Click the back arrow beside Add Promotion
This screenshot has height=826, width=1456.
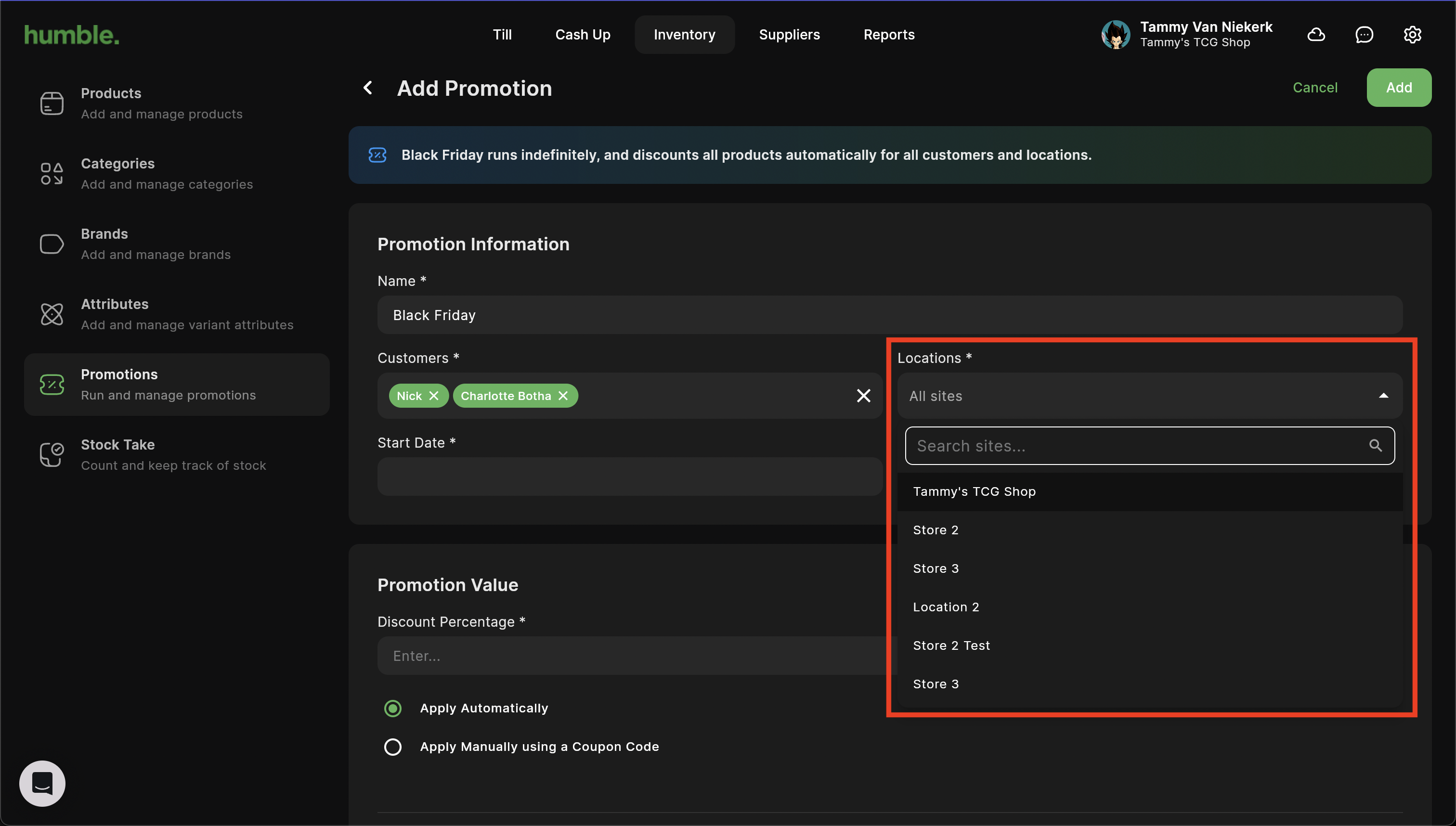click(x=368, y=88)
